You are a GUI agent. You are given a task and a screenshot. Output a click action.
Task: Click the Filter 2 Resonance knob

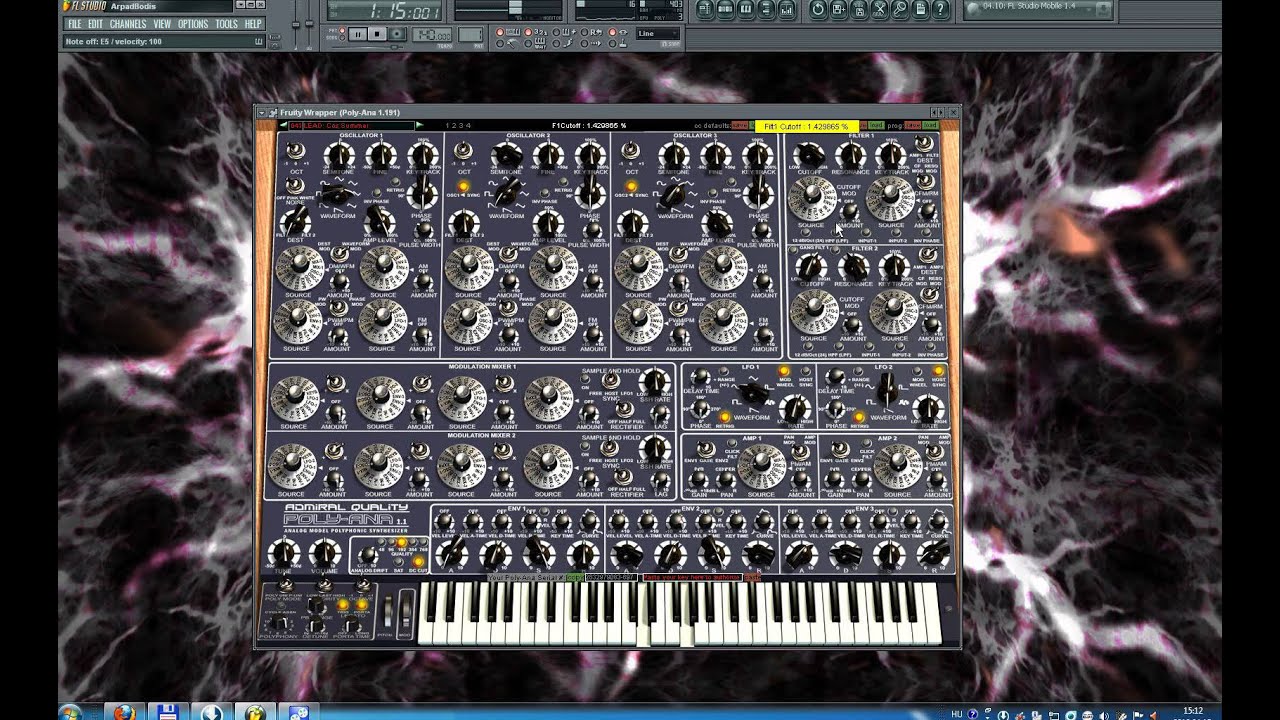point(853,266)
